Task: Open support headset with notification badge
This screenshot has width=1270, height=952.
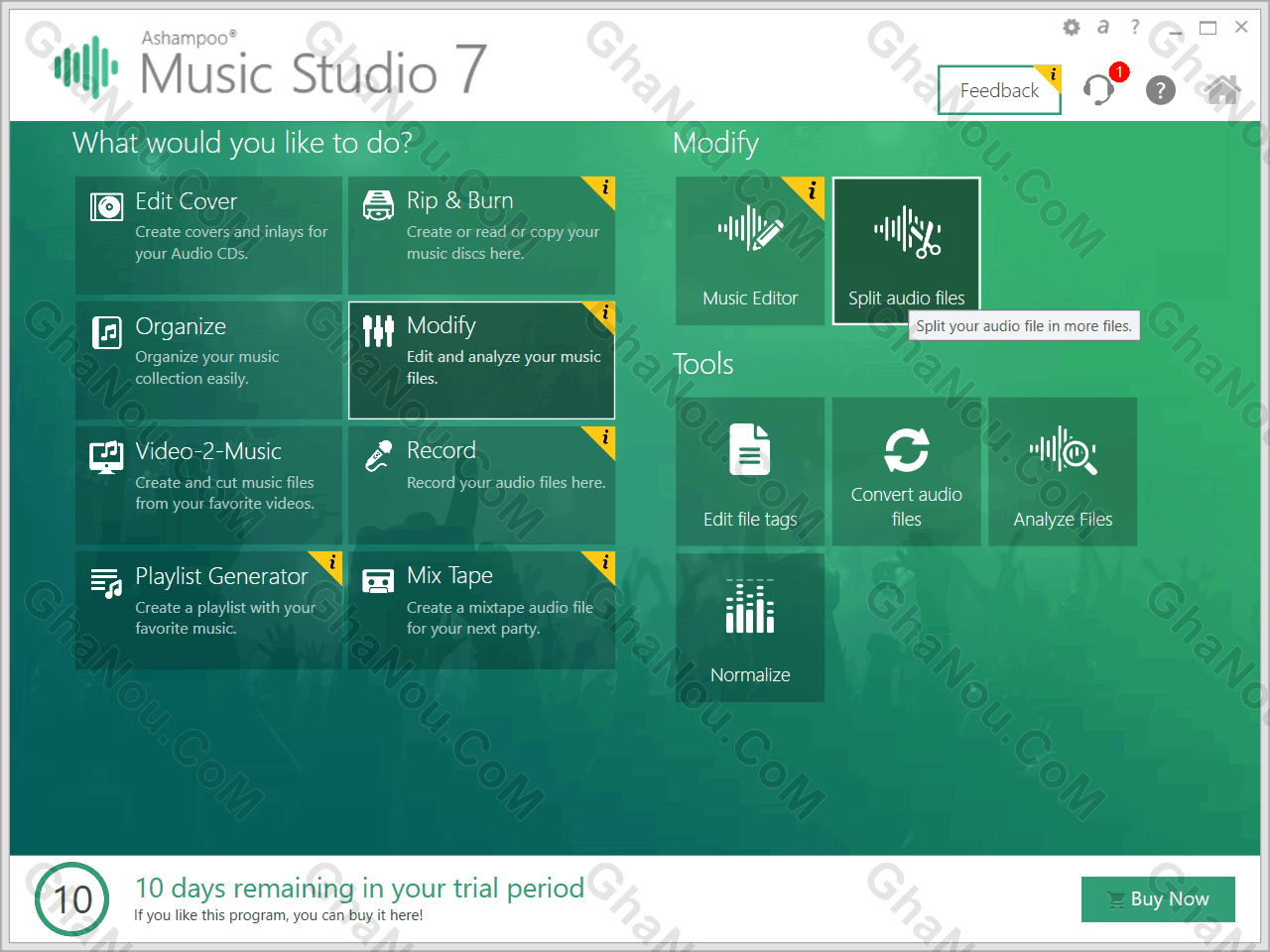Action: click(1099, 89)
